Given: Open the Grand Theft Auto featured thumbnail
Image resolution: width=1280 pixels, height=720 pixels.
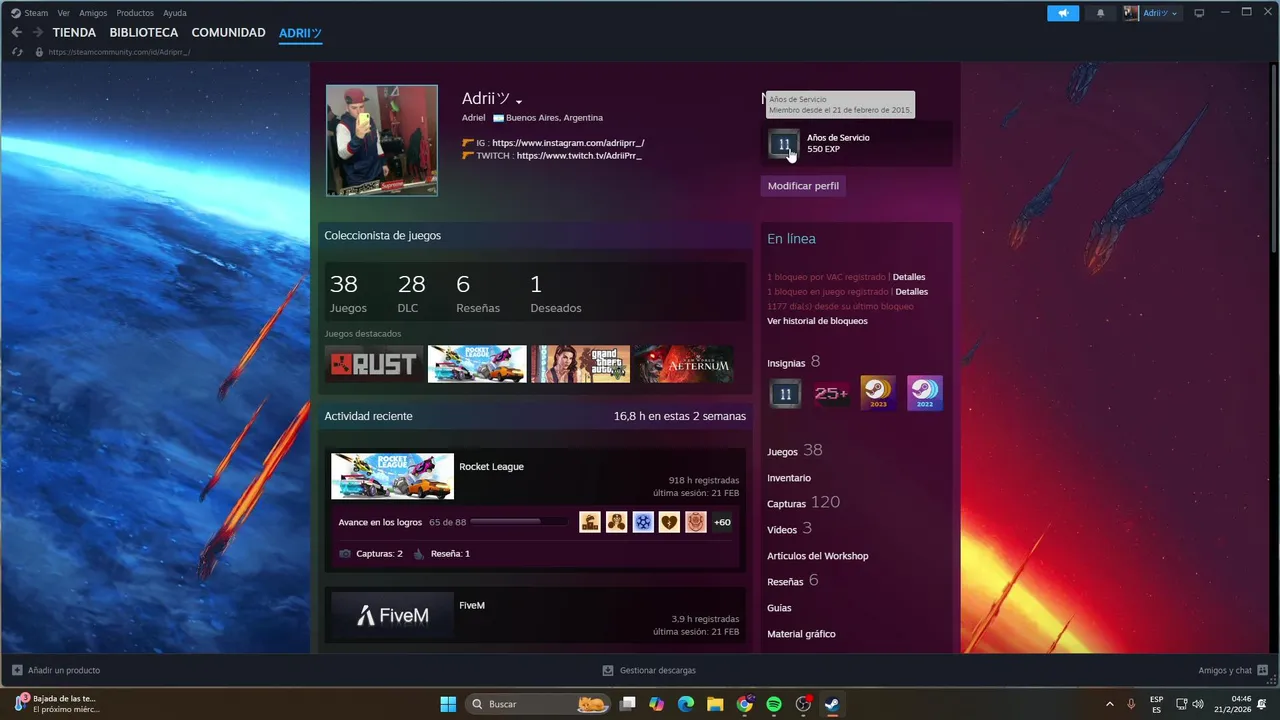Looking at the screenshot, I should (580, 364).
